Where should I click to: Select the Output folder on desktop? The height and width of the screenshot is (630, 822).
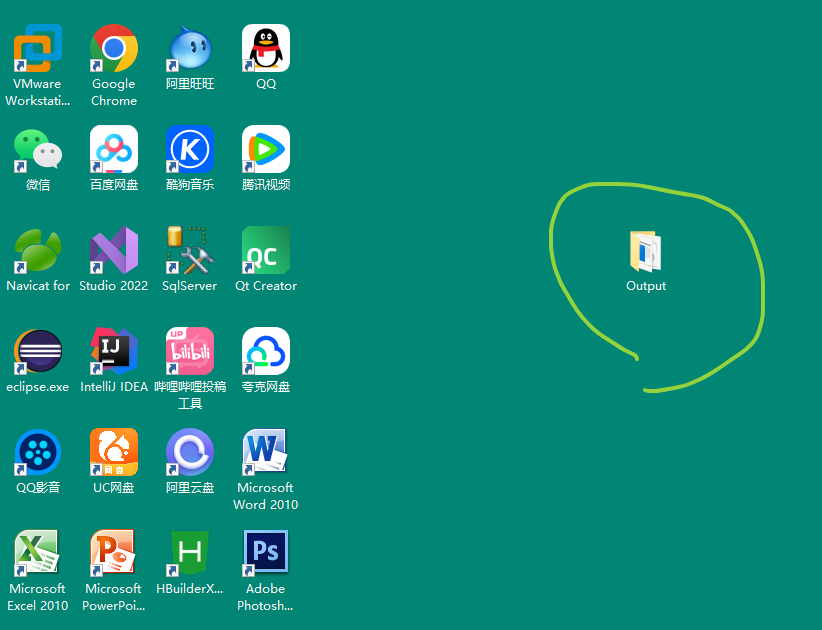[x=646, y=252]
